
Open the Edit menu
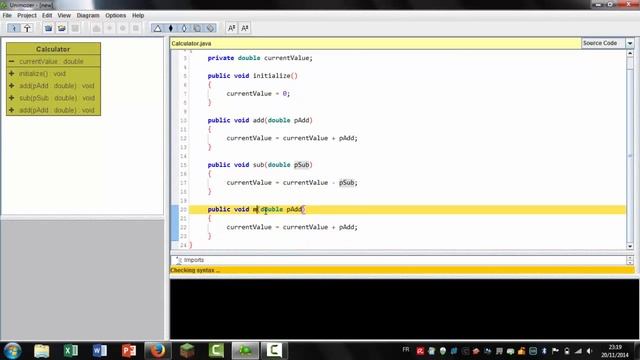click(x=47, y=16)
